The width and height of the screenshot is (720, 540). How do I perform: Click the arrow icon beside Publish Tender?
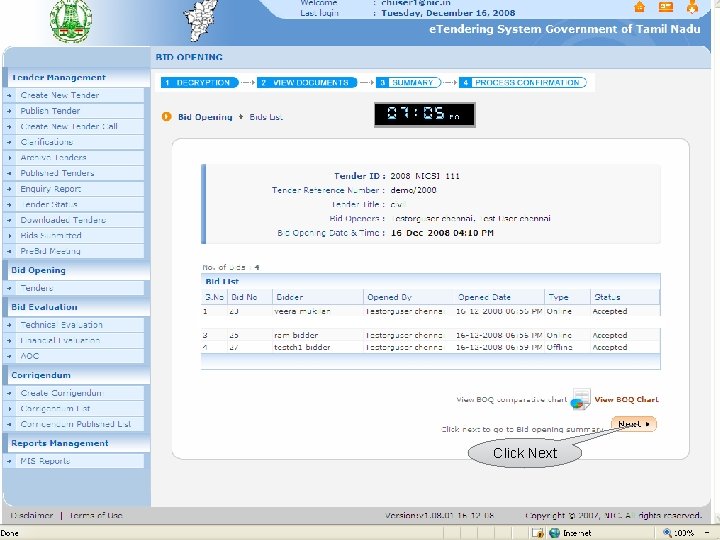click(9, 111)
